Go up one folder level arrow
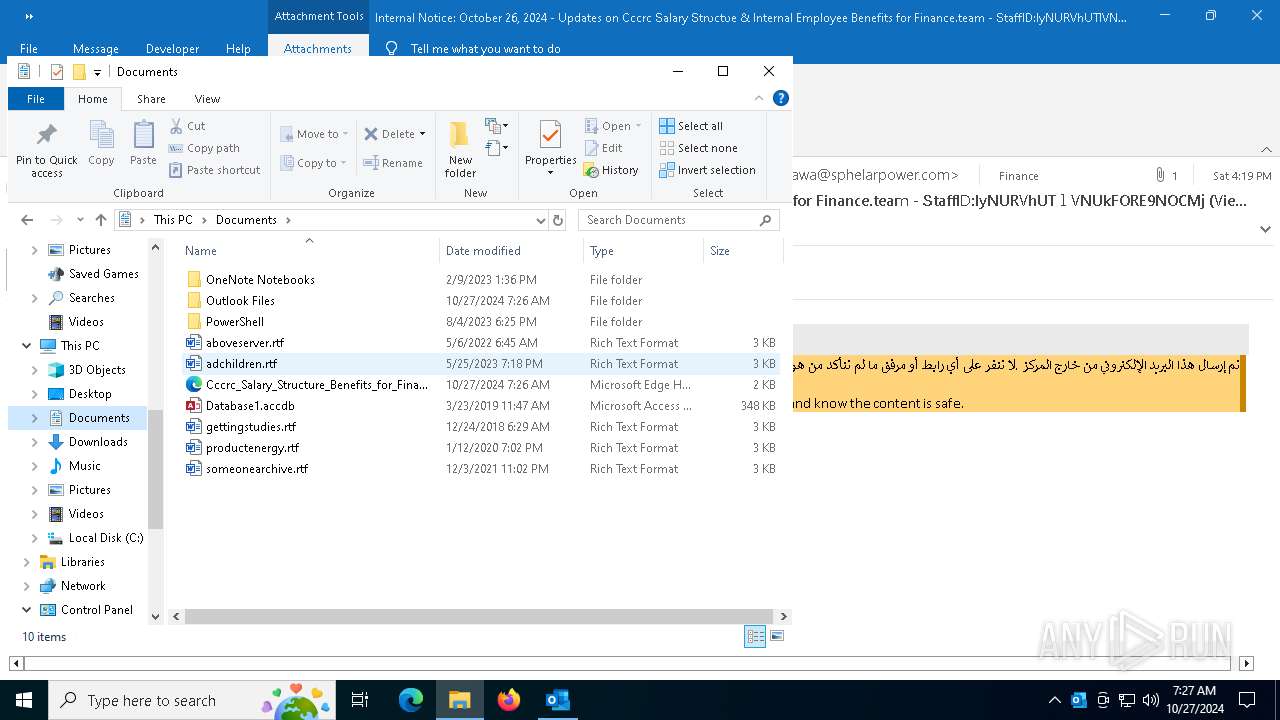Viewport: 1280px width, 720px height. tap(100, 220)
